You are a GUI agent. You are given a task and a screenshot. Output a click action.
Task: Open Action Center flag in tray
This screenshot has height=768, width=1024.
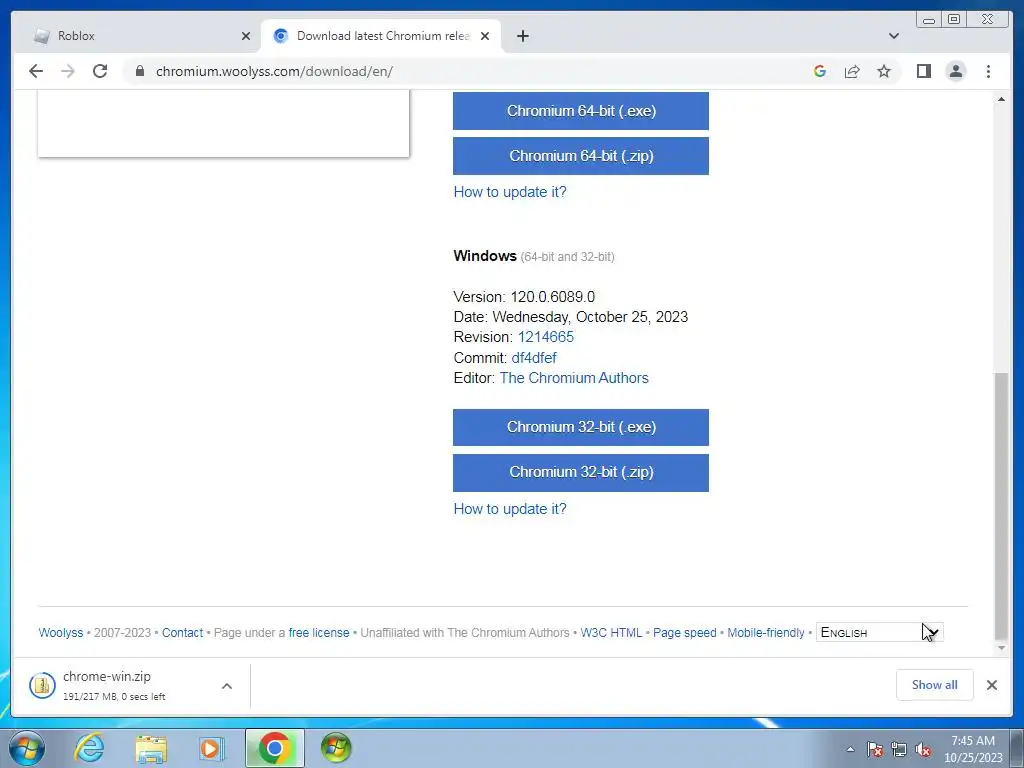pos(875,750)
